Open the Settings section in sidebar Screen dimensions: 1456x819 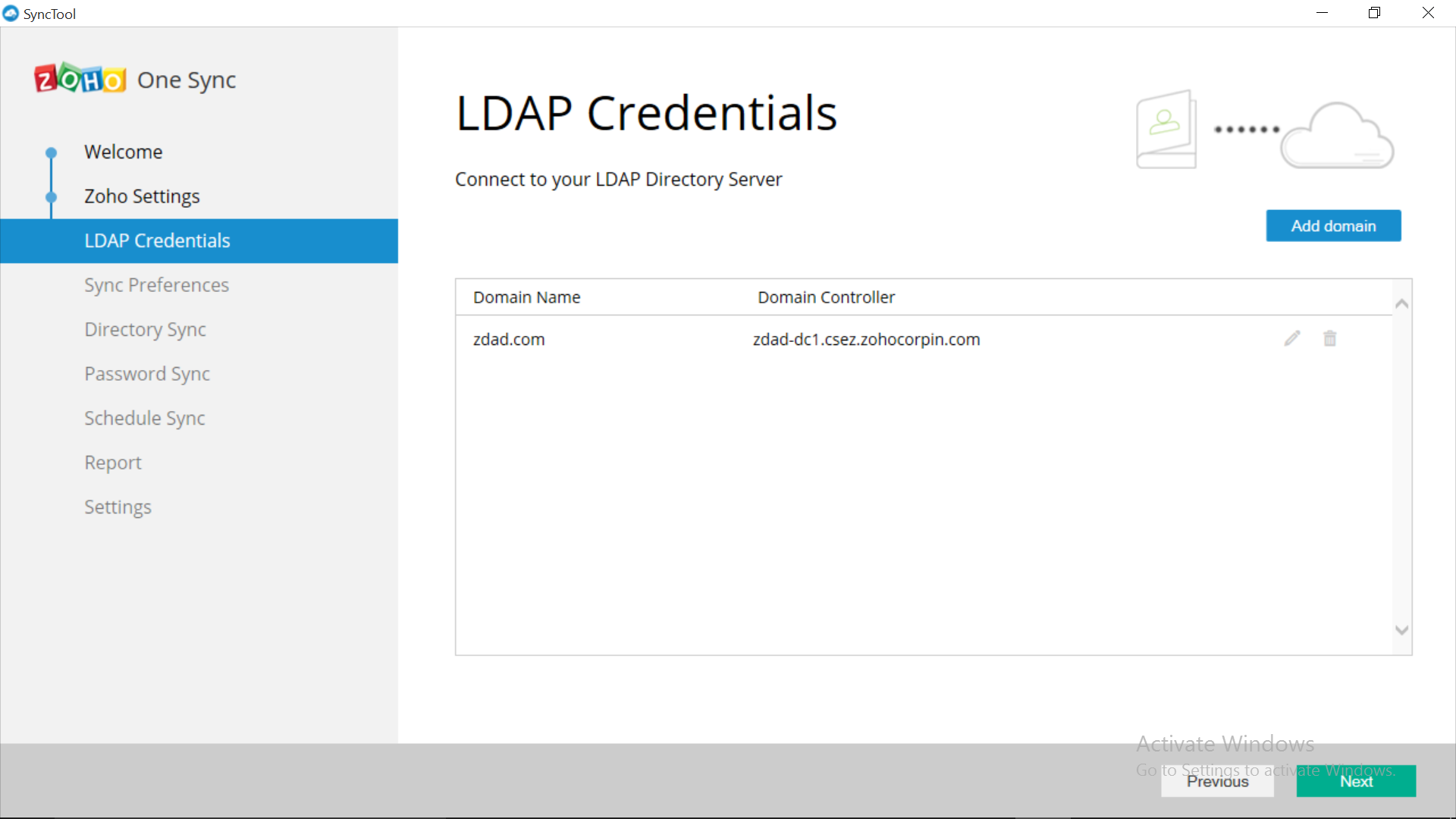click(x=118, y=507)
